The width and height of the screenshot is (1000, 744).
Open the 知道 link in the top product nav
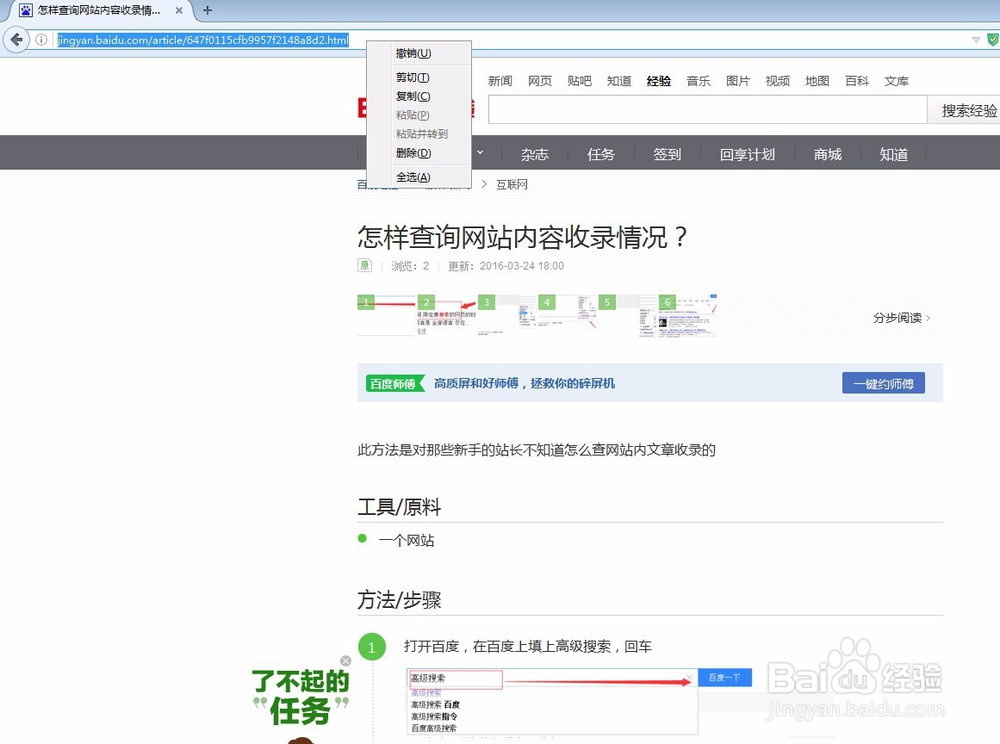tap(619, 81)
